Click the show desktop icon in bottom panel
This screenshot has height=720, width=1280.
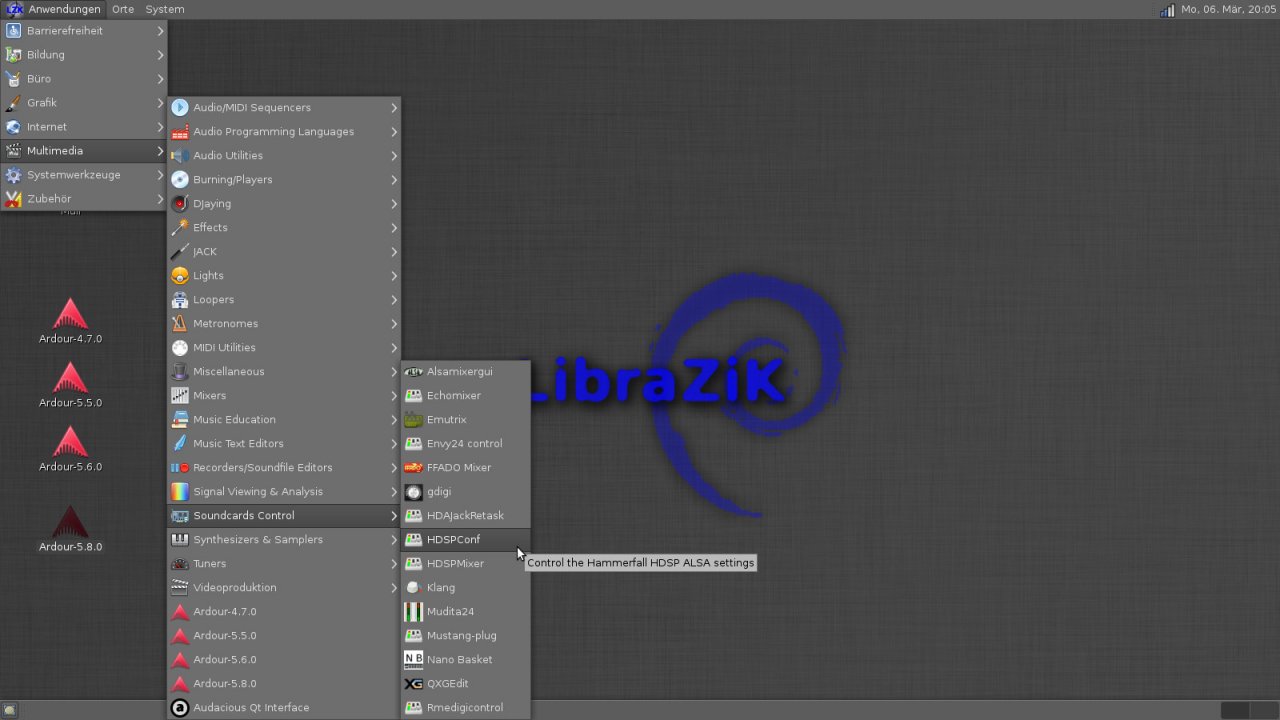(x=10, y=710)
